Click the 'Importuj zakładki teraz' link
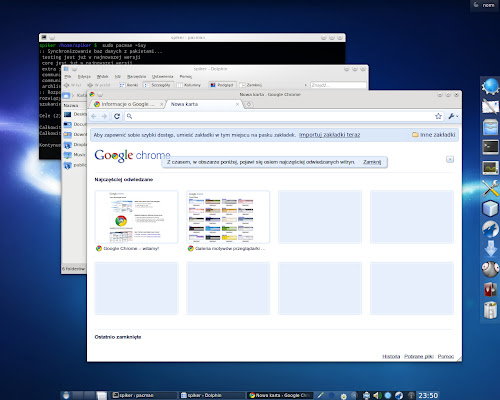 (x=329, y=135)
